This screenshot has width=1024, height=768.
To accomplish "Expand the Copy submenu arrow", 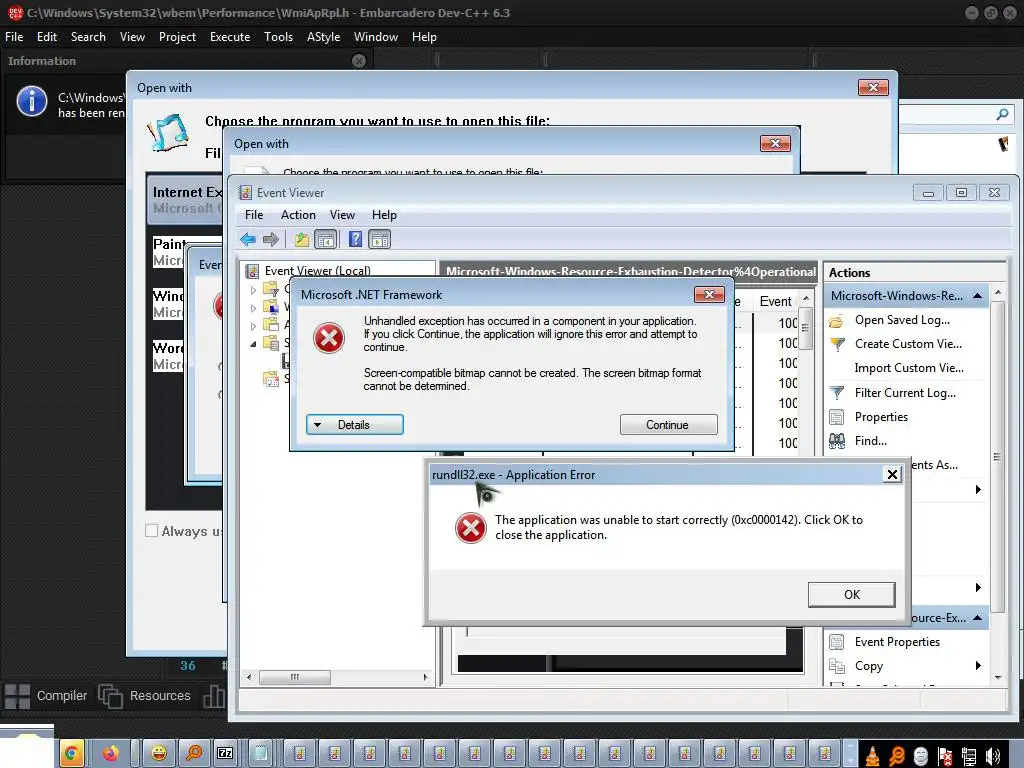I will pyautogui.click(x=978, y=666).
